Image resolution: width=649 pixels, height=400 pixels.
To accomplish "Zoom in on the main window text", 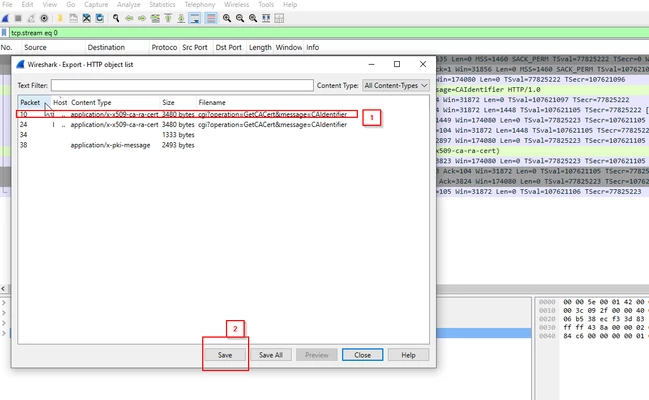I will click(227, 18).
